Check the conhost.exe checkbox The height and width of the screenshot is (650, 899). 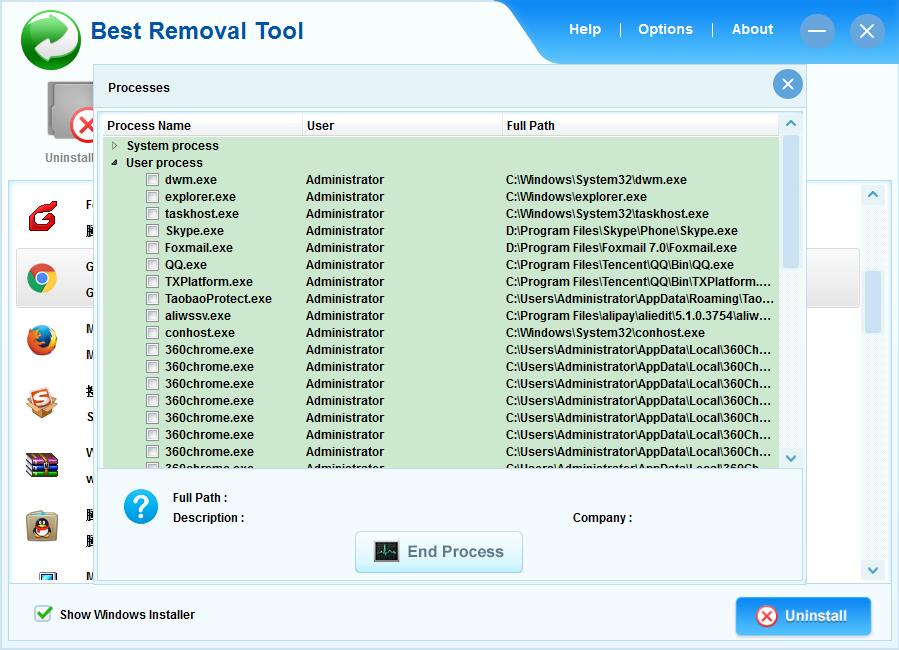click(x=153, y=333)
